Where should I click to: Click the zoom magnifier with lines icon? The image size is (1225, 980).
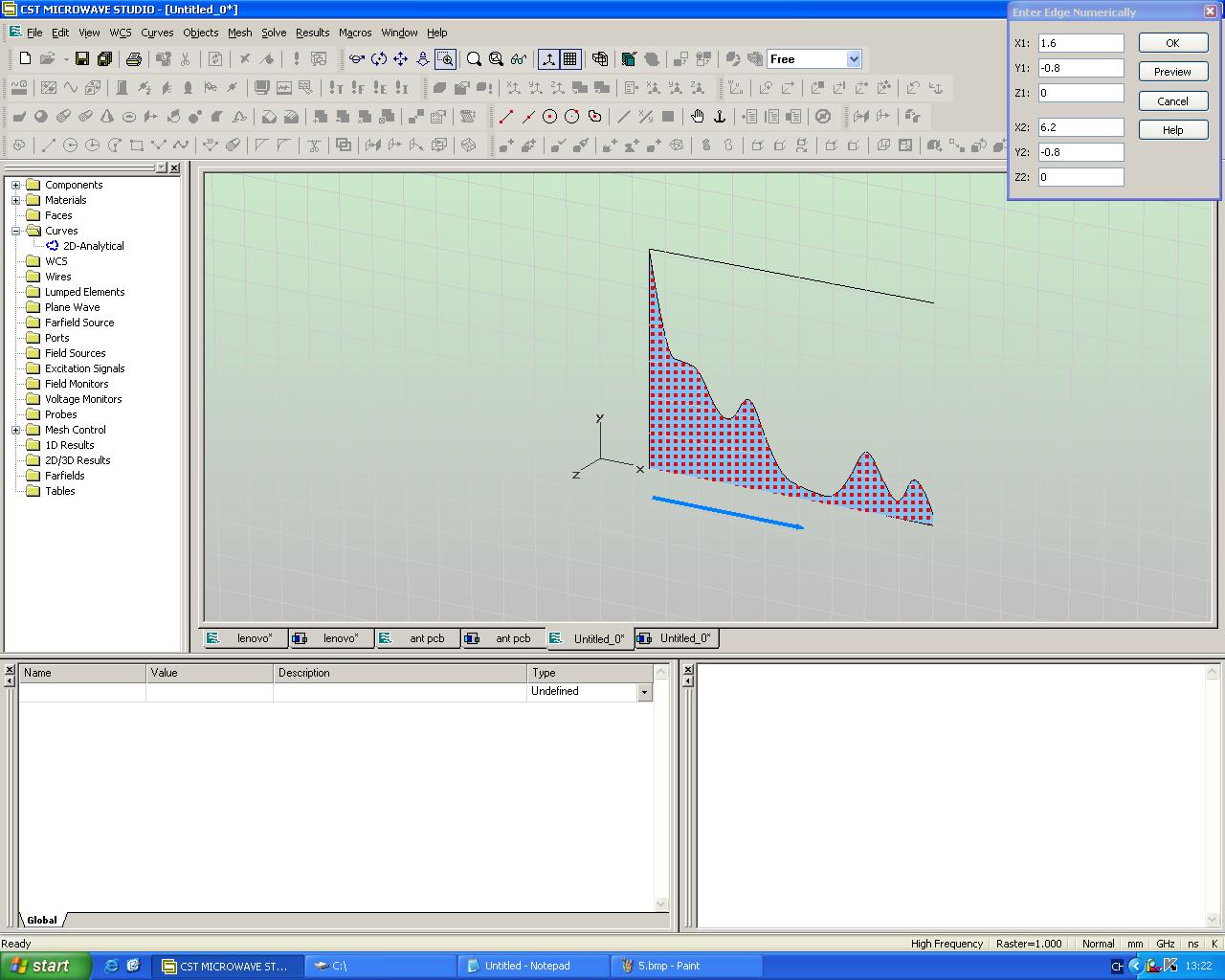point(497,59)
